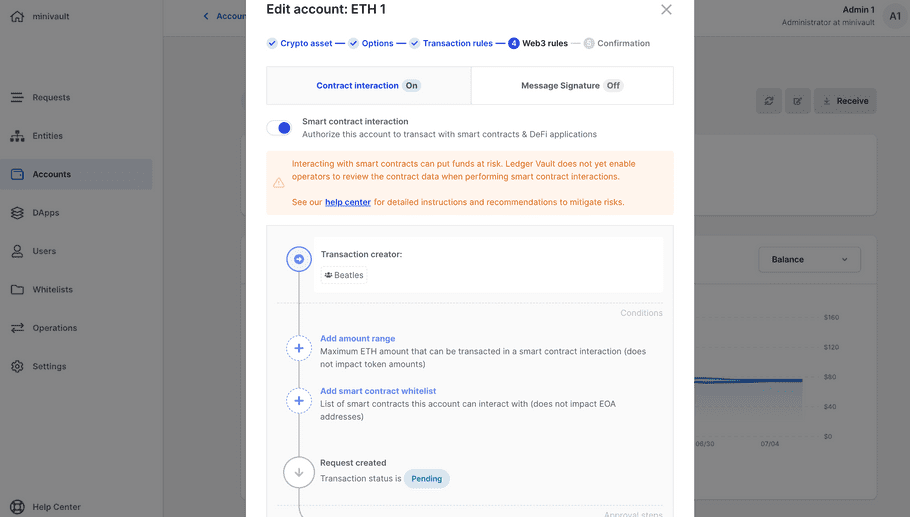910x517 pixels.
Task: Open Entities from the sidebar icon
Action: (x=17, y=136)
